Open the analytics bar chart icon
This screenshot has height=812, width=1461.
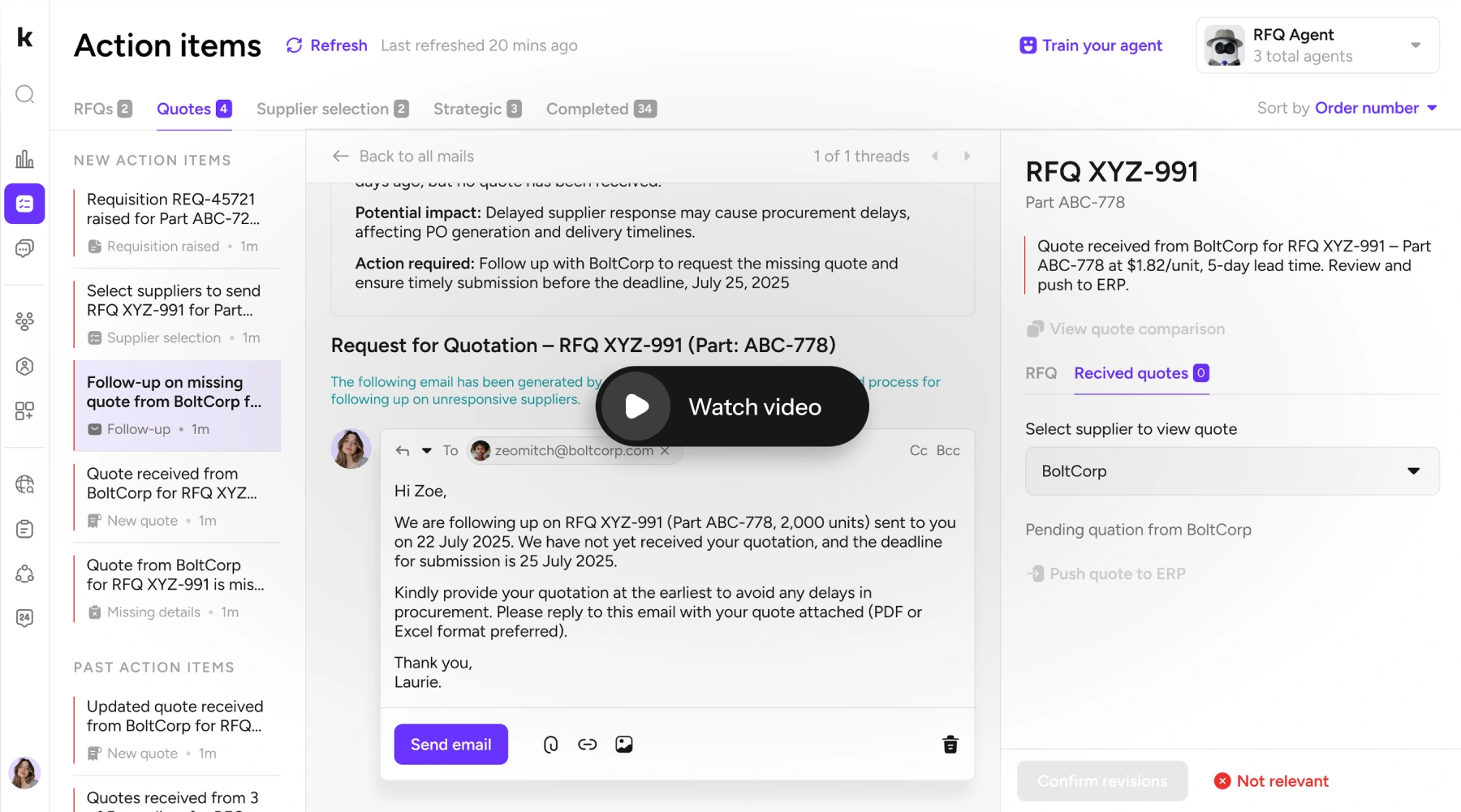pos(25,159)
